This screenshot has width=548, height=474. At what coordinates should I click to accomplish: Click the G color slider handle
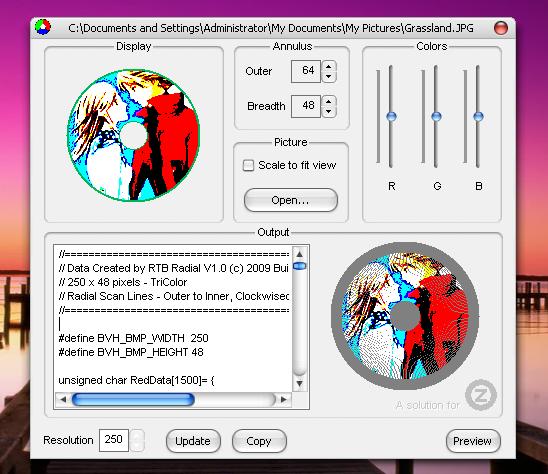[x=436, y=116]
